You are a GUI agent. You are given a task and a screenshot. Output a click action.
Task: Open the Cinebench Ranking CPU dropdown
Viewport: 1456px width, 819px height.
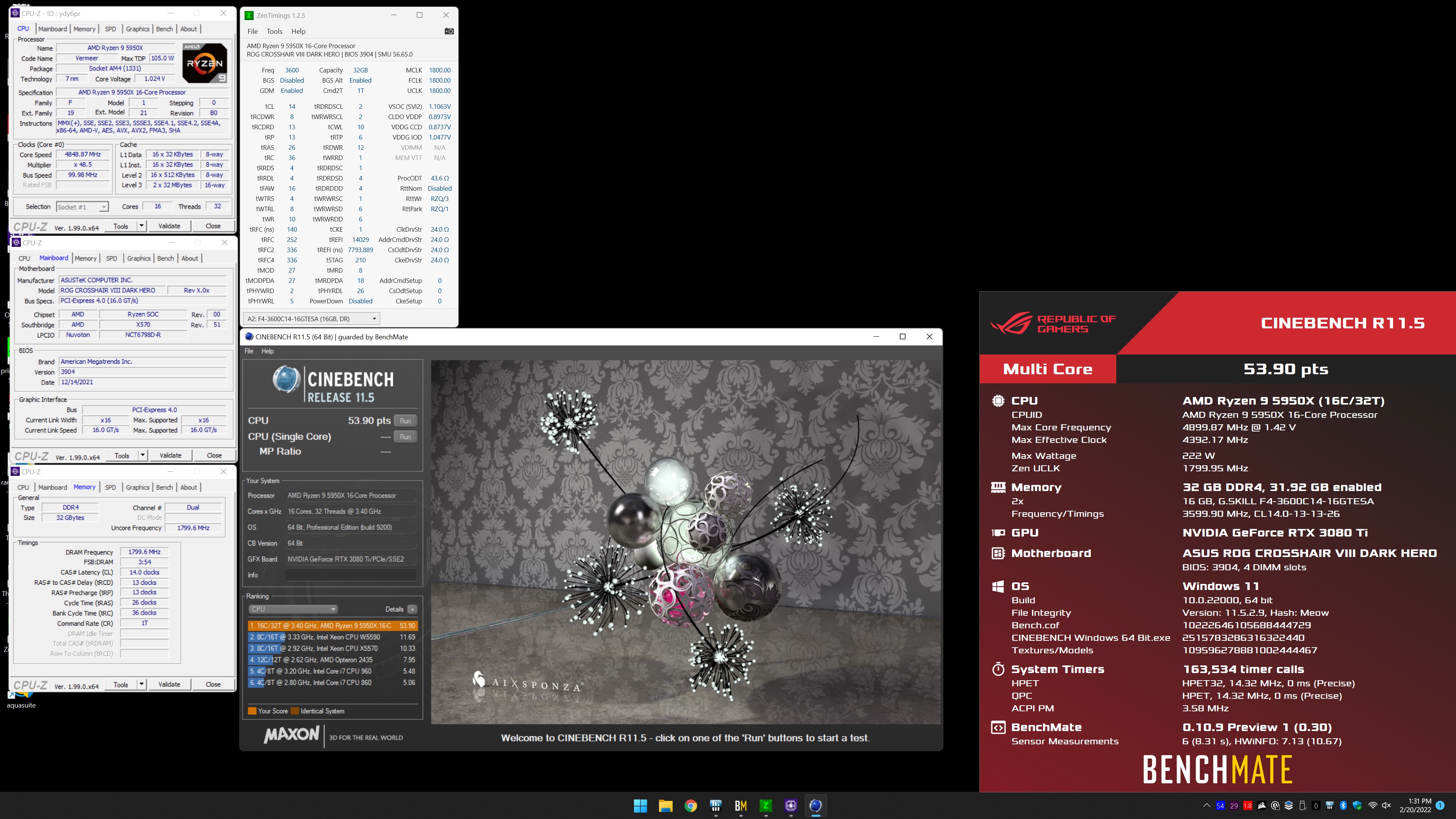[293, 609]
